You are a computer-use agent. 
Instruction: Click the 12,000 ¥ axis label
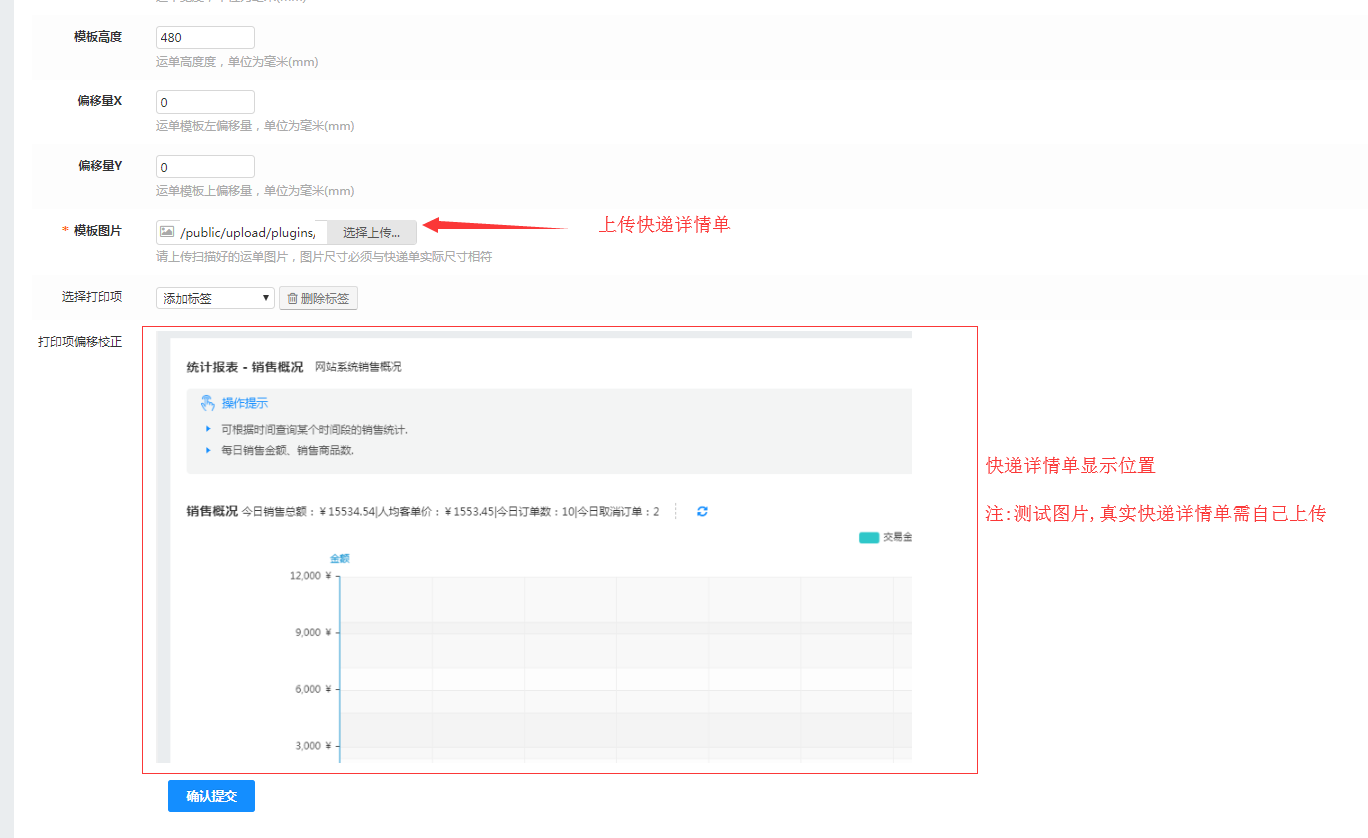pyautogui.click(x=309, y=576)
